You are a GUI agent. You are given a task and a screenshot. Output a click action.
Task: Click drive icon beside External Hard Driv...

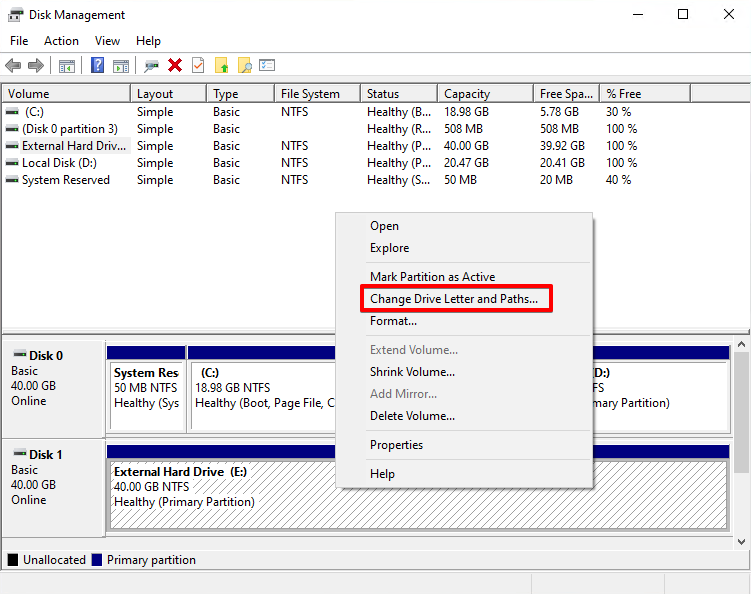(x=12, y=146)
